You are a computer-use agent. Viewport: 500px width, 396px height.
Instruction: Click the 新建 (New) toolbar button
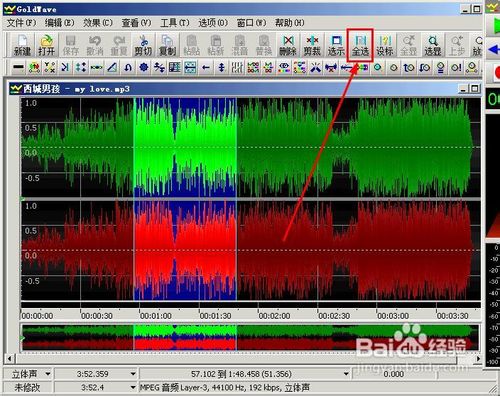click(x=22, y=45)
